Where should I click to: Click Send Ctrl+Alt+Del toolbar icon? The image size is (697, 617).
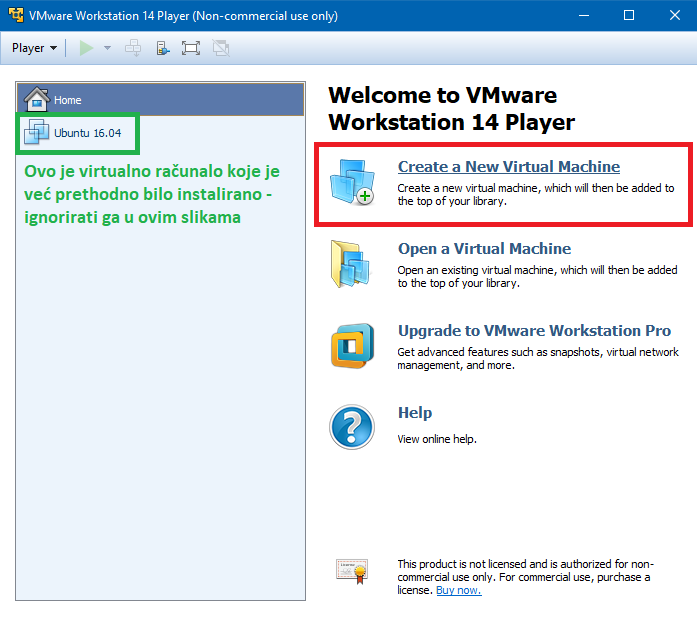(133, 48)
